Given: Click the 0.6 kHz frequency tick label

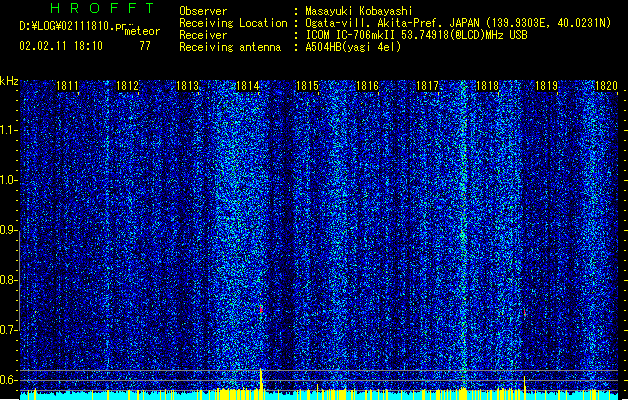Looking at the screenshot, I should click(x=8, y=380).
